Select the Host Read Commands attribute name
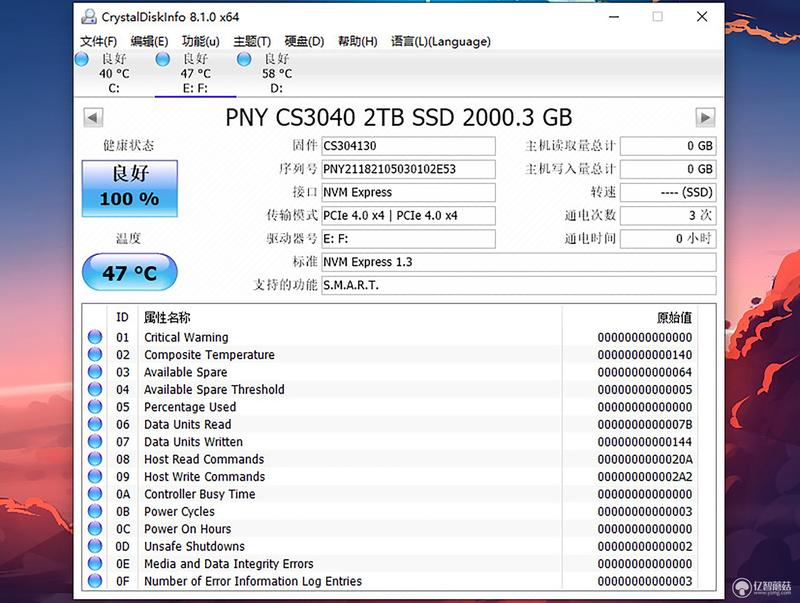This screenshot has width=800, height=603. [204, 459]
